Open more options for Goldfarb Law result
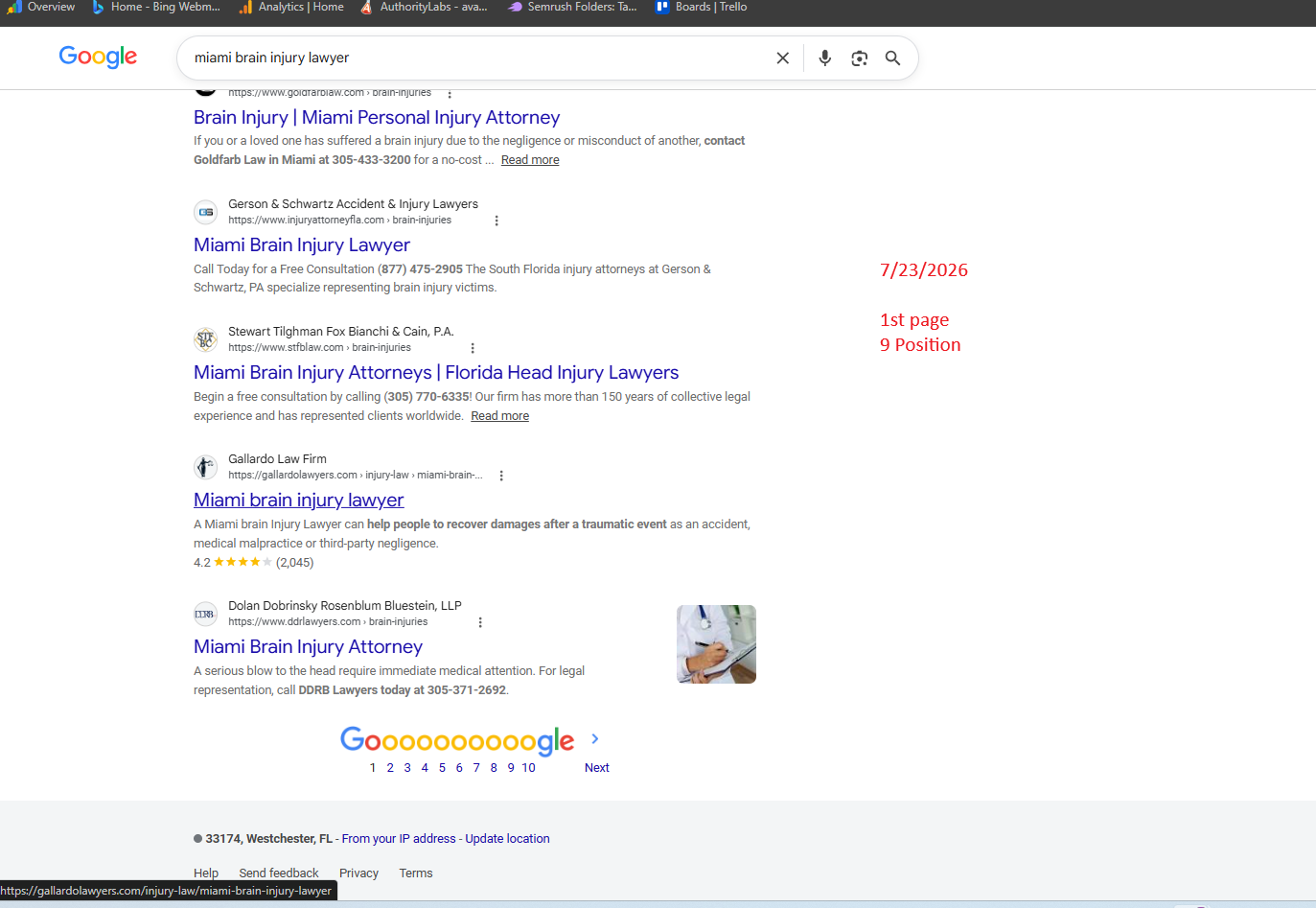The height and width of the screenshot is (908, 1316). coord(450,93)
